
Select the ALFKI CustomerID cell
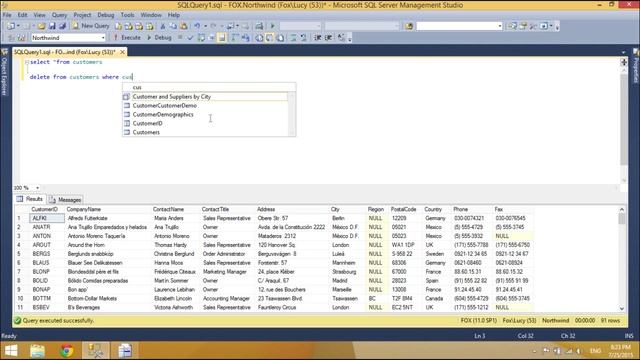[x=47, y=218]
